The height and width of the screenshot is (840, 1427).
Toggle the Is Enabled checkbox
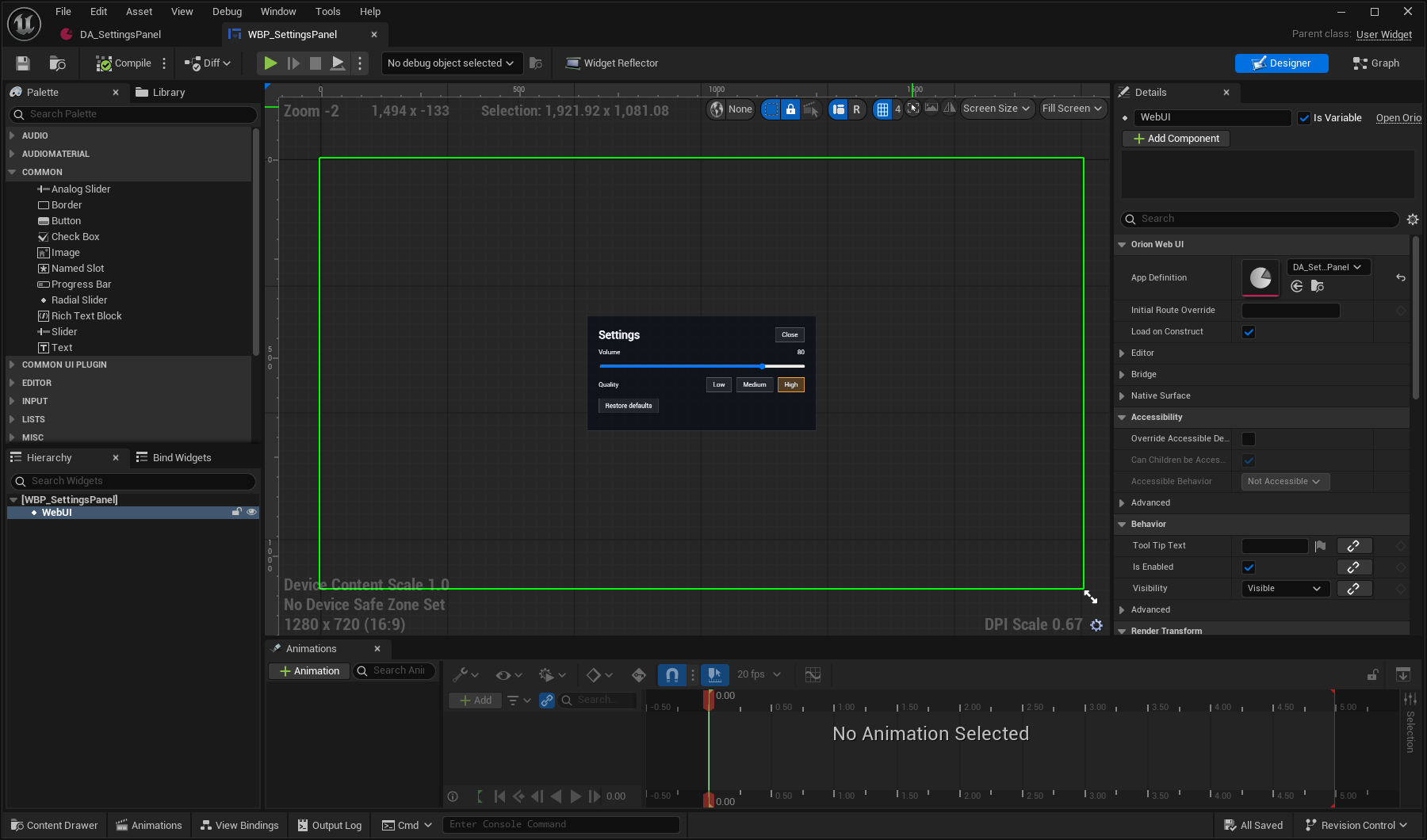tap(1249, 567)
